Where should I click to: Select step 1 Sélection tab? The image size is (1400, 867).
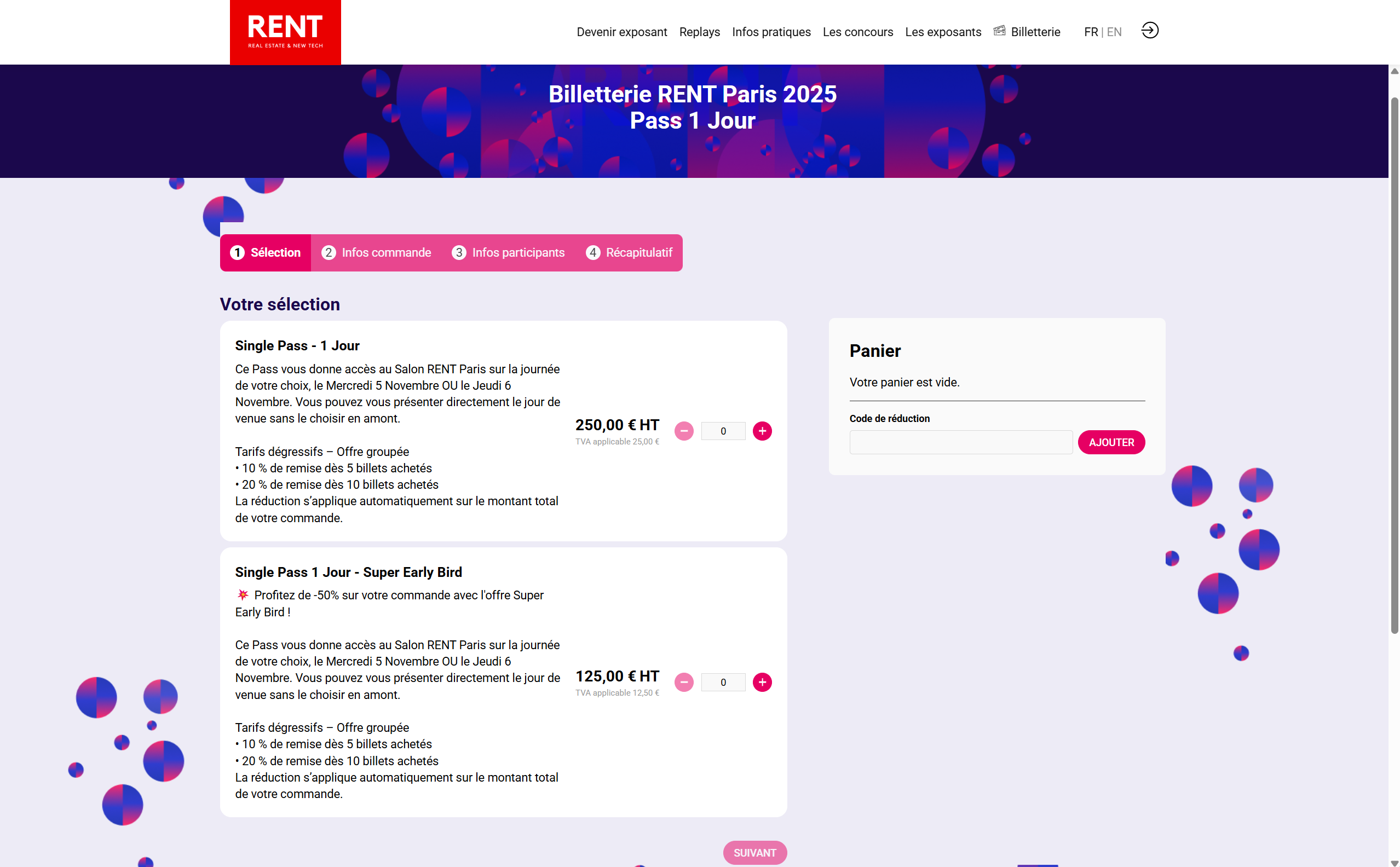[266, 253]
